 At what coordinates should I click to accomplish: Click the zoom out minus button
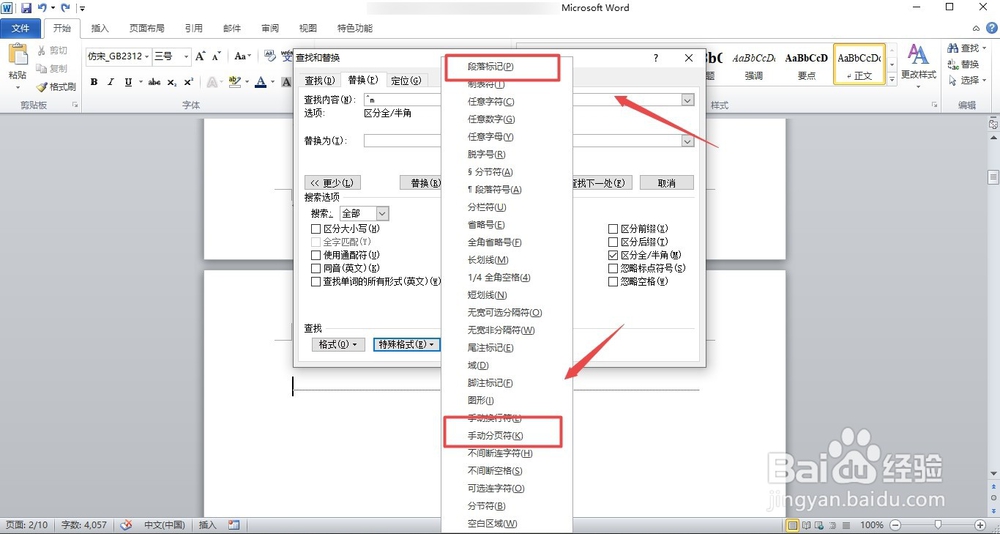tap(894, 525)
